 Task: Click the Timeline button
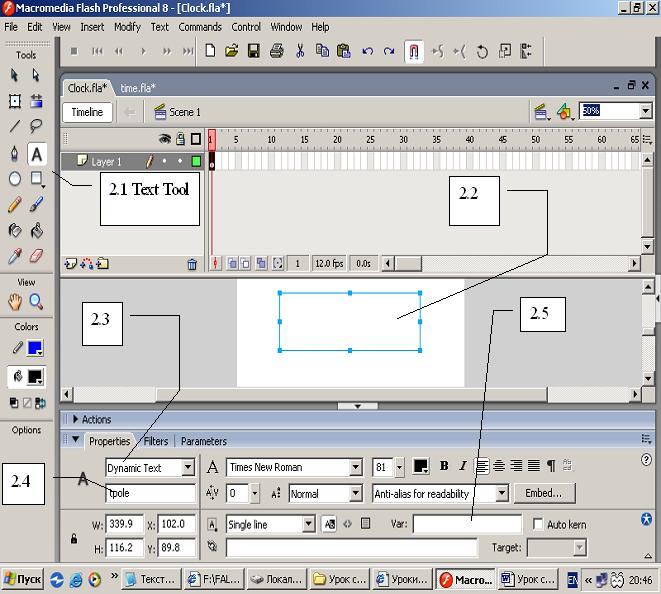coord(87,112)
